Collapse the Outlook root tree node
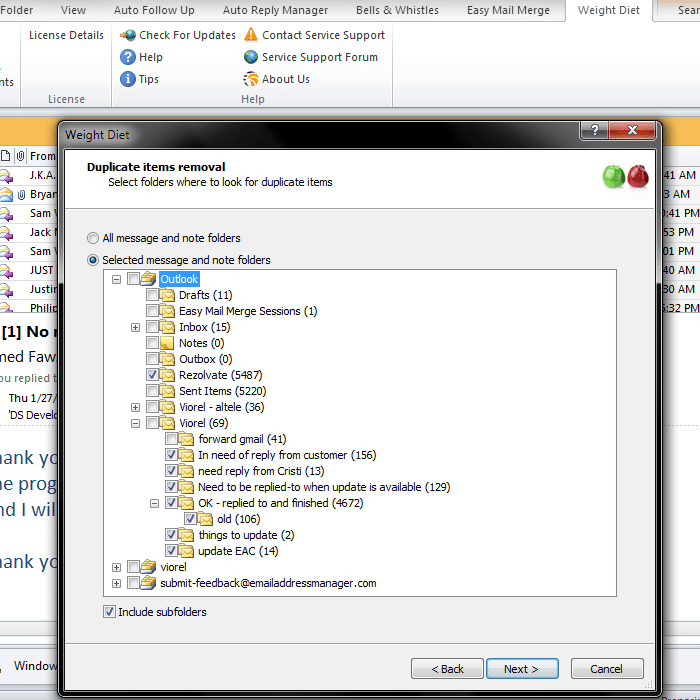Viewport: 700px width, 700px height. pos(117,279)
